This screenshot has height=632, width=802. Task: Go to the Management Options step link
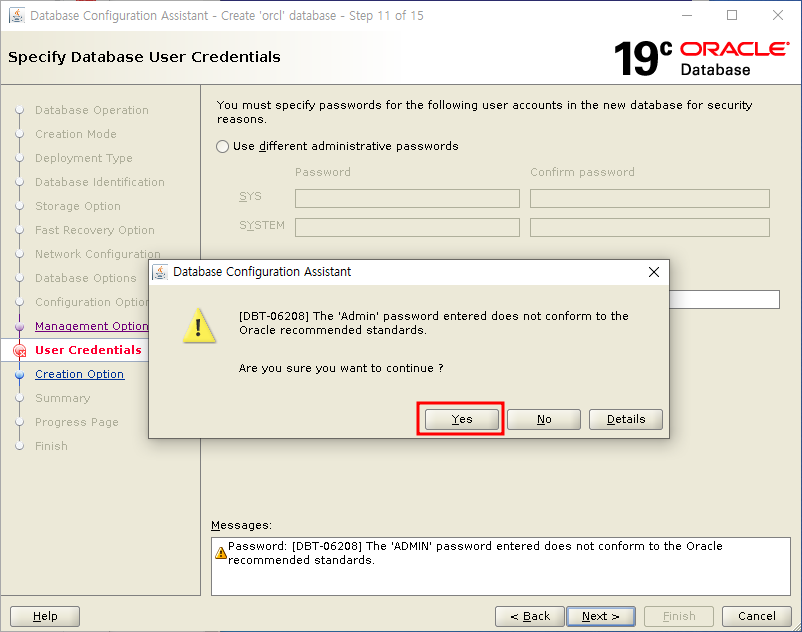click(92, 326)
